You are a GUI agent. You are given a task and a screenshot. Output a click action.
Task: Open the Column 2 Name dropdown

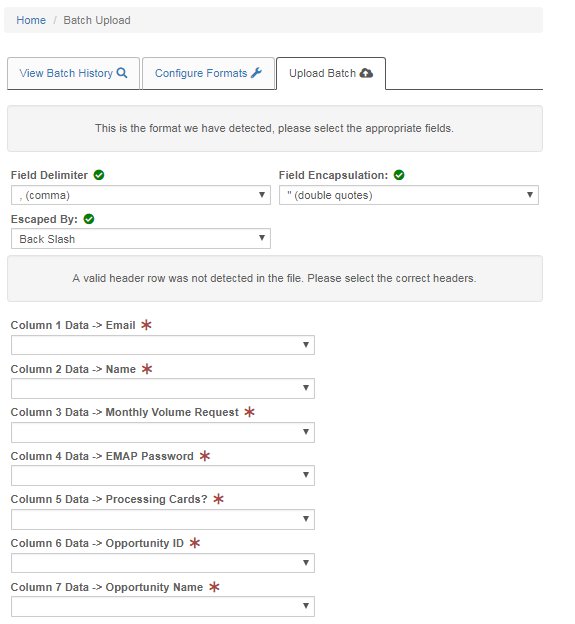point(163,388)
